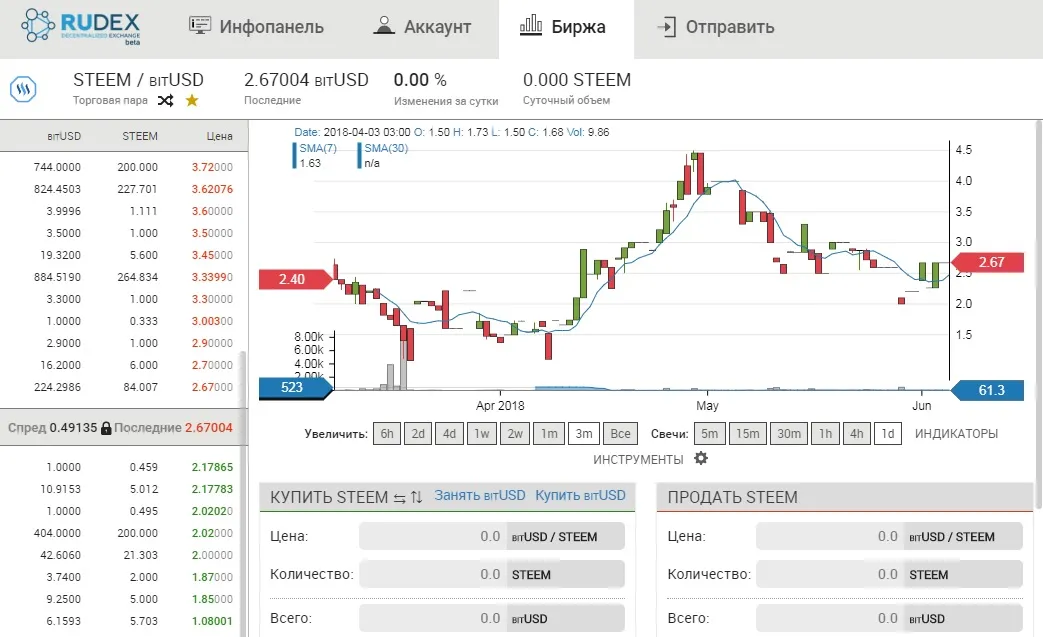Open the Отправить tab

(x=716, y=27)
